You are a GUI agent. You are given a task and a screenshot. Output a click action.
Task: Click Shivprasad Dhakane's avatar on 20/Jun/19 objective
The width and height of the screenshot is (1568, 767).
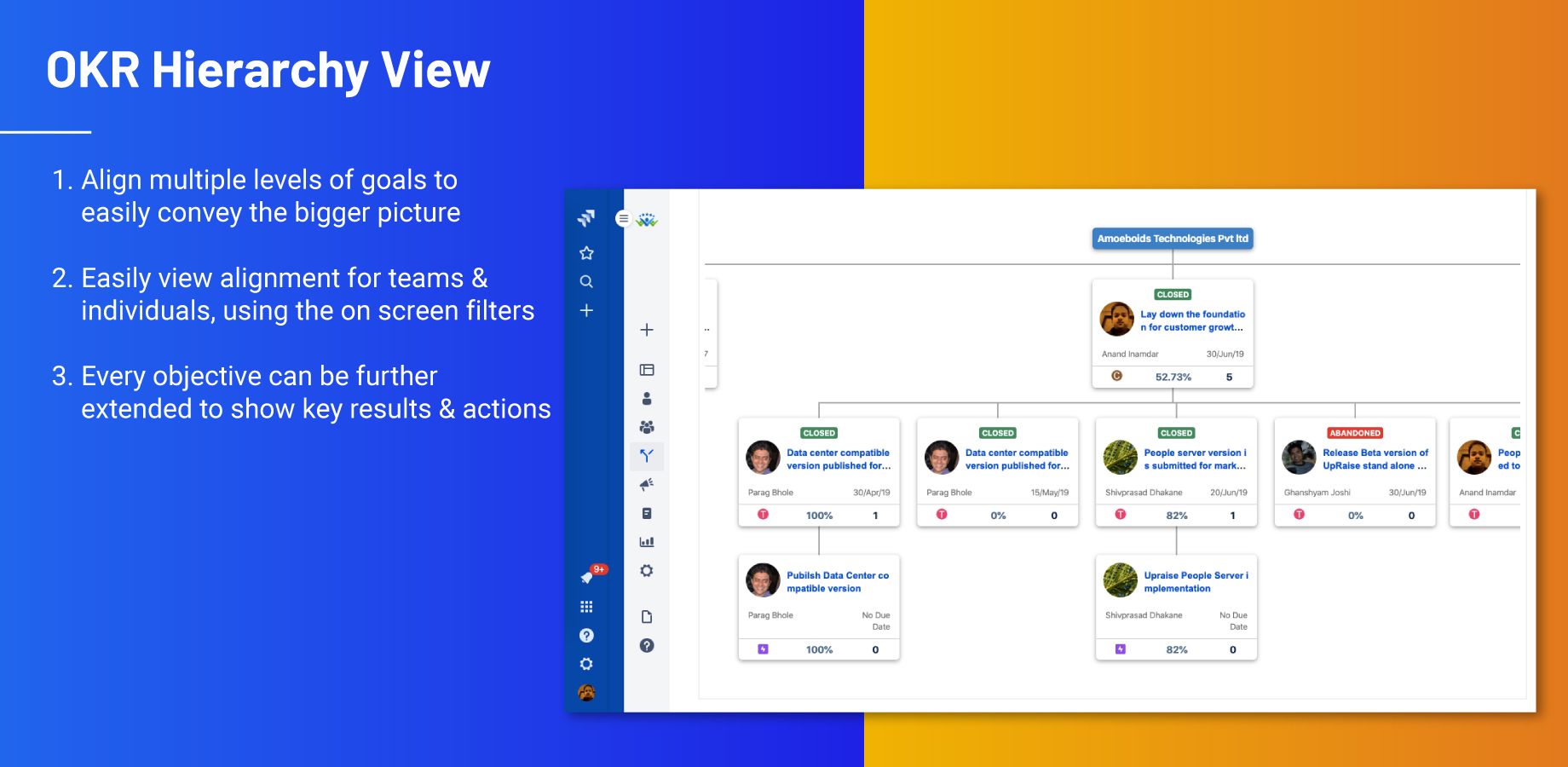point(1121,458)
